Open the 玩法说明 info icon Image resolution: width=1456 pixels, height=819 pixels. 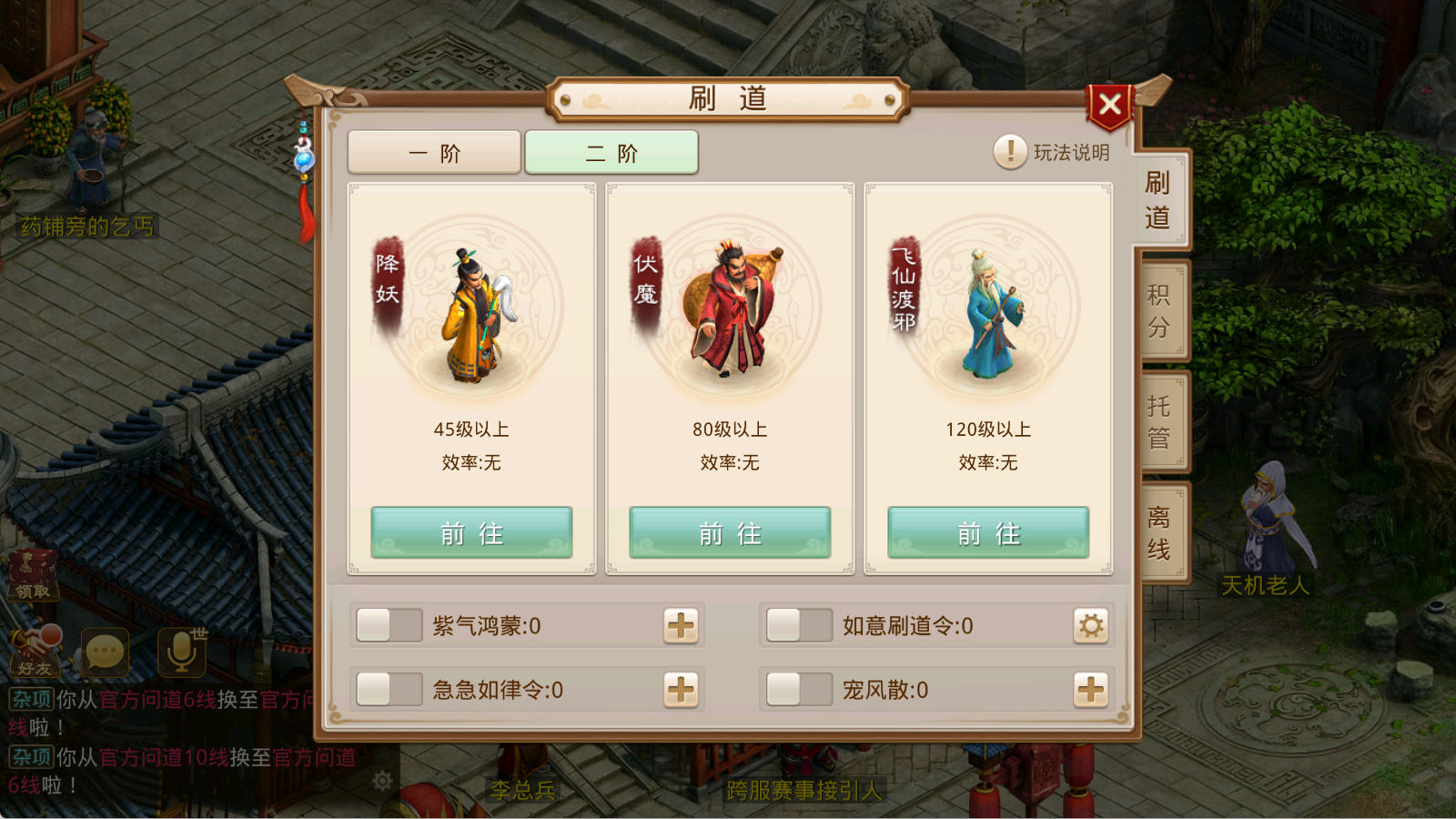tap(1010, 152)
